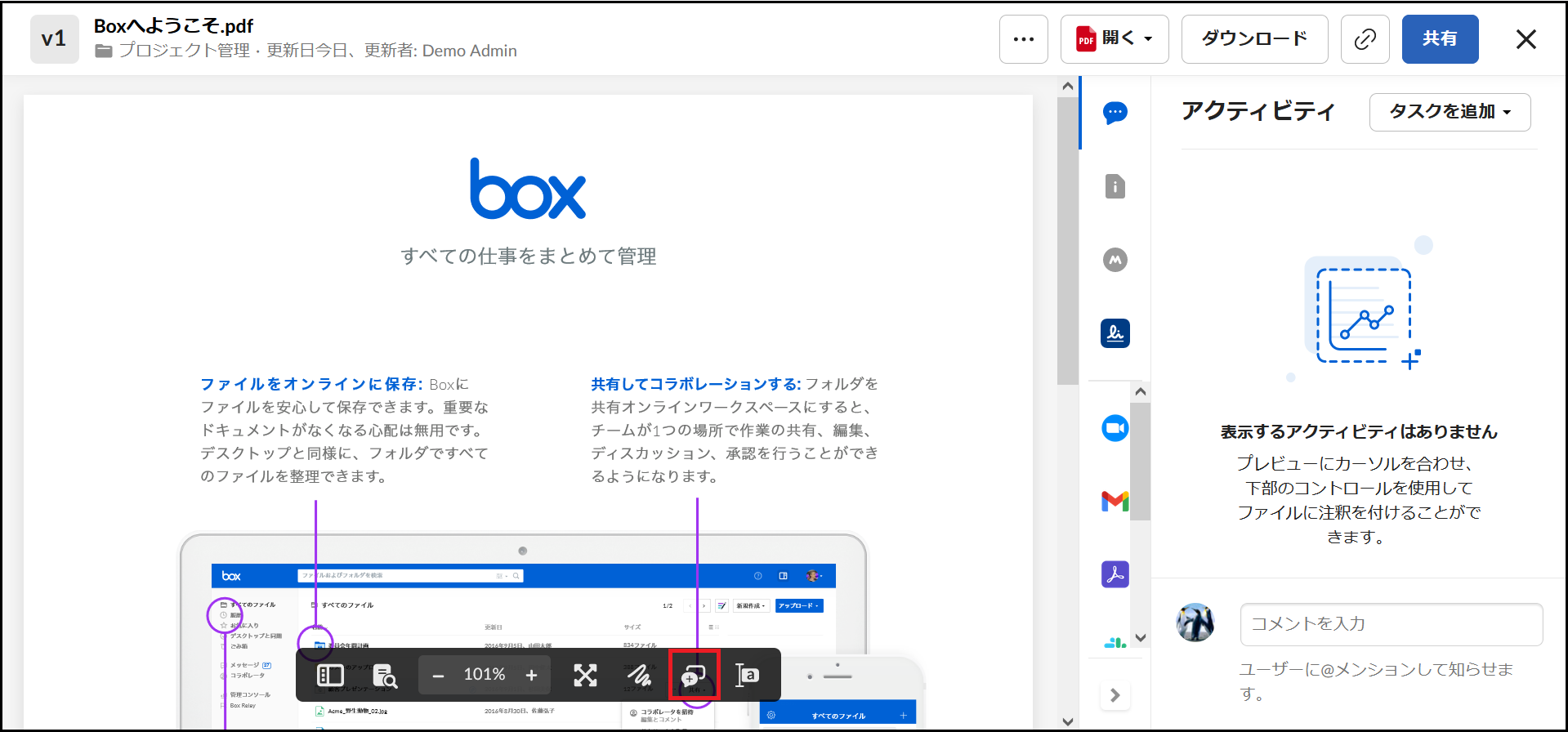Select the drawing annotation tool
The height and width of the screenshot is (732, 1568).
639,675
